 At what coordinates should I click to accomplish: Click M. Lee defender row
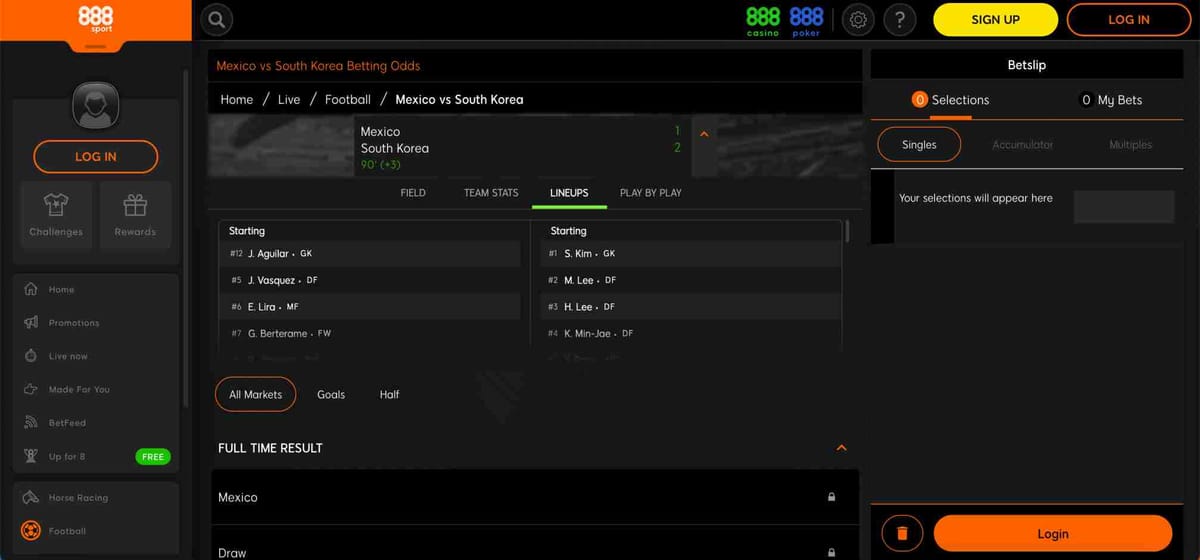[690, 280]
